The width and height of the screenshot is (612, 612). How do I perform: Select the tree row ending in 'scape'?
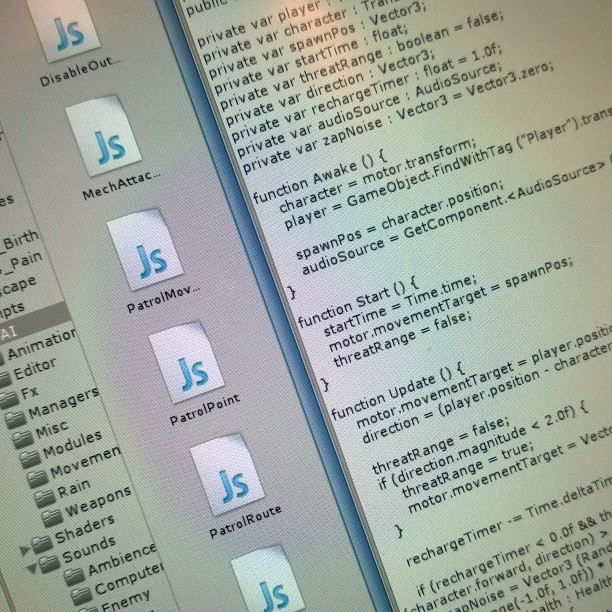(18, 286)
